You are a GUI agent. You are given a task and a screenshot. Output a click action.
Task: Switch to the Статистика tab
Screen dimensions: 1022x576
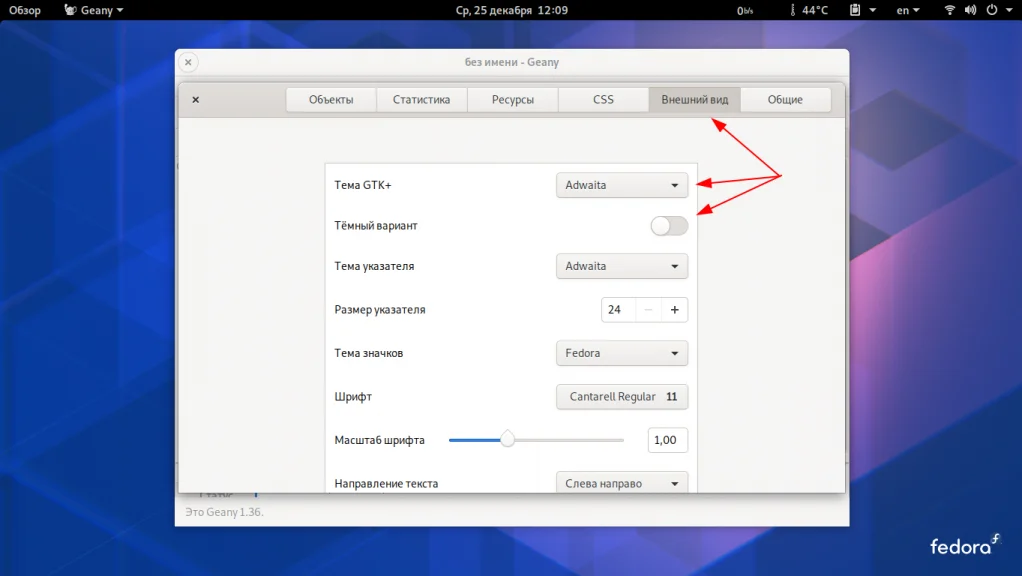(x=421, y=100)
